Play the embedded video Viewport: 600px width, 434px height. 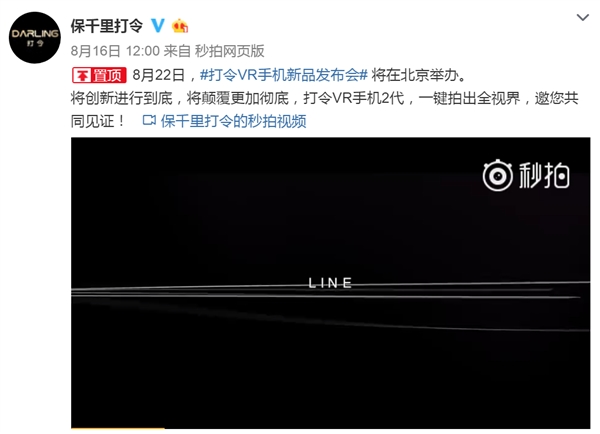point(331,283)
